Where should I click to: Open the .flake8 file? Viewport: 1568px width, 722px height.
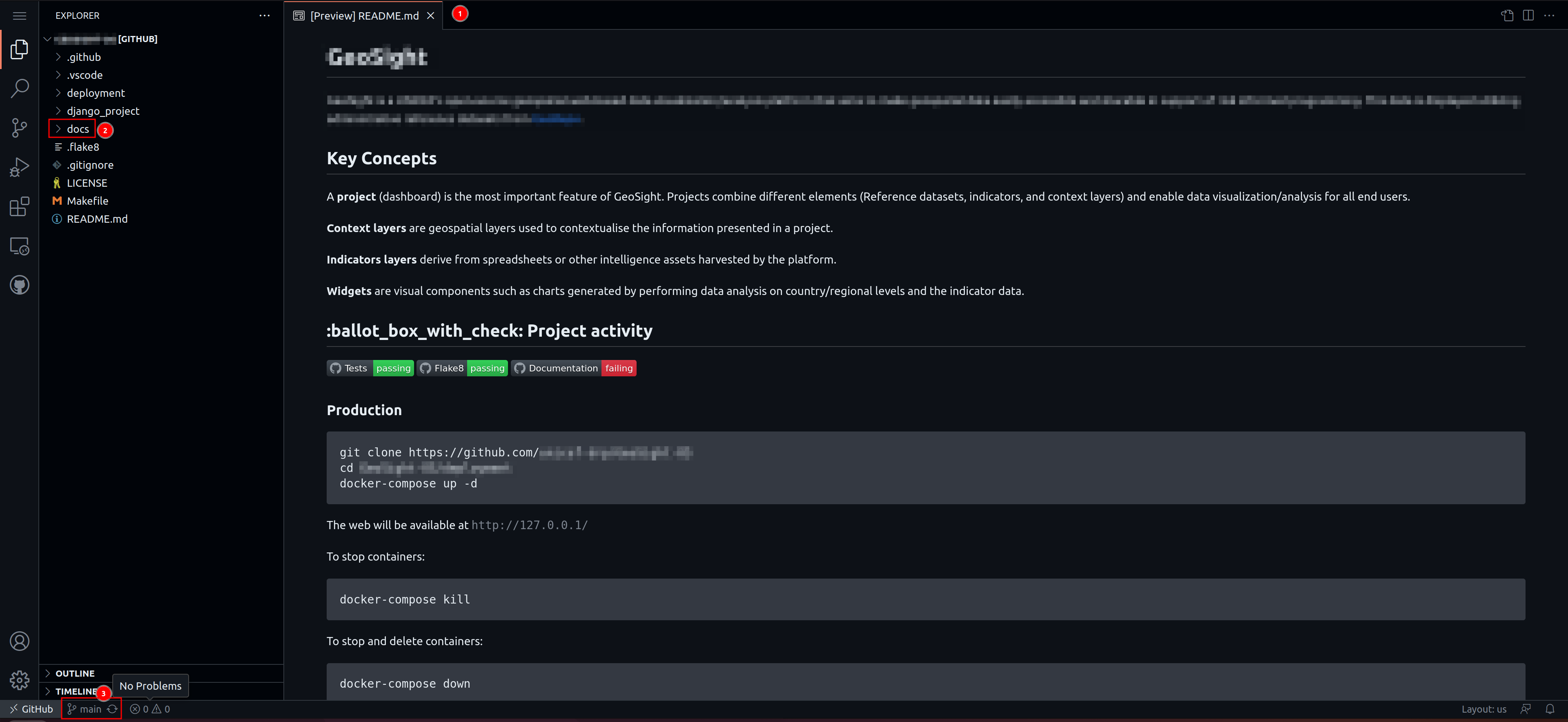(161, 147)
